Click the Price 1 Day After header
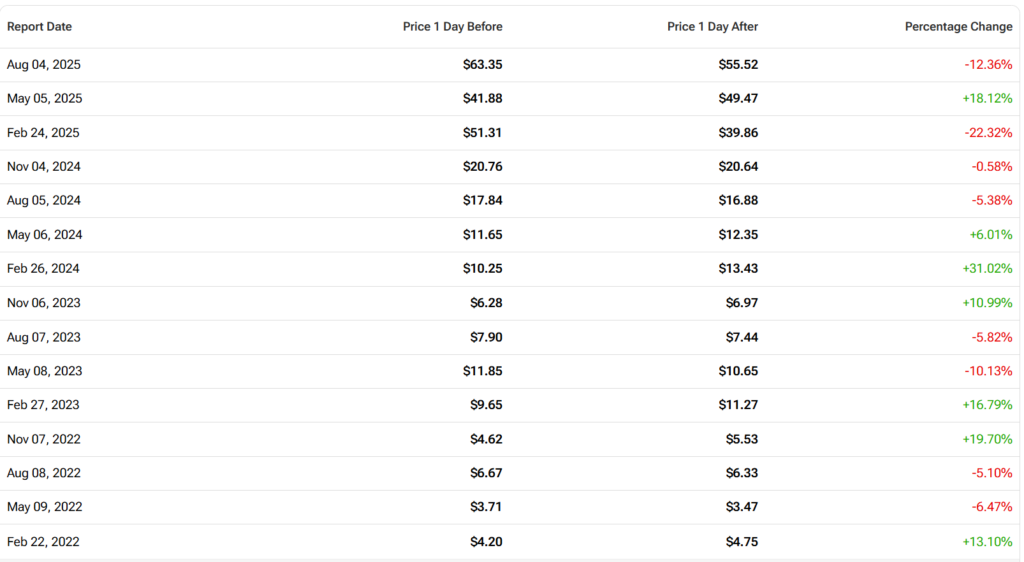 [x=712, y=27]
